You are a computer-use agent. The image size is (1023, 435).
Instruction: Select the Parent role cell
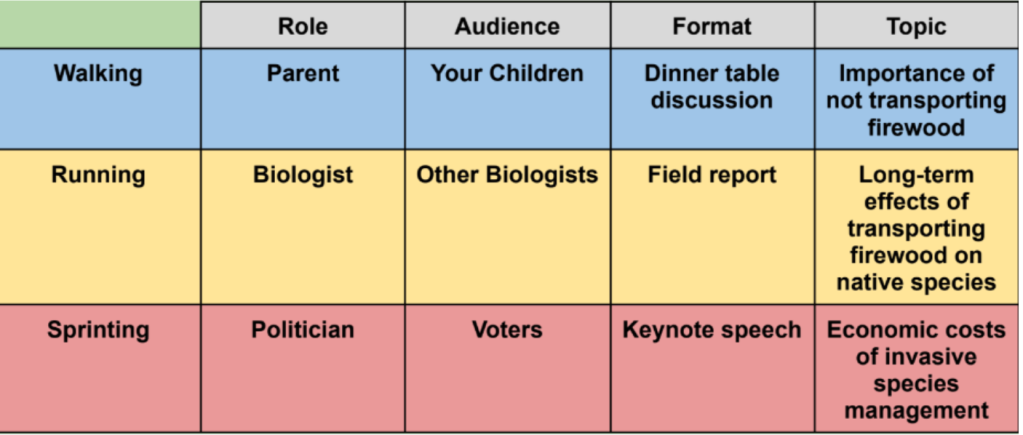coord(302,74)
